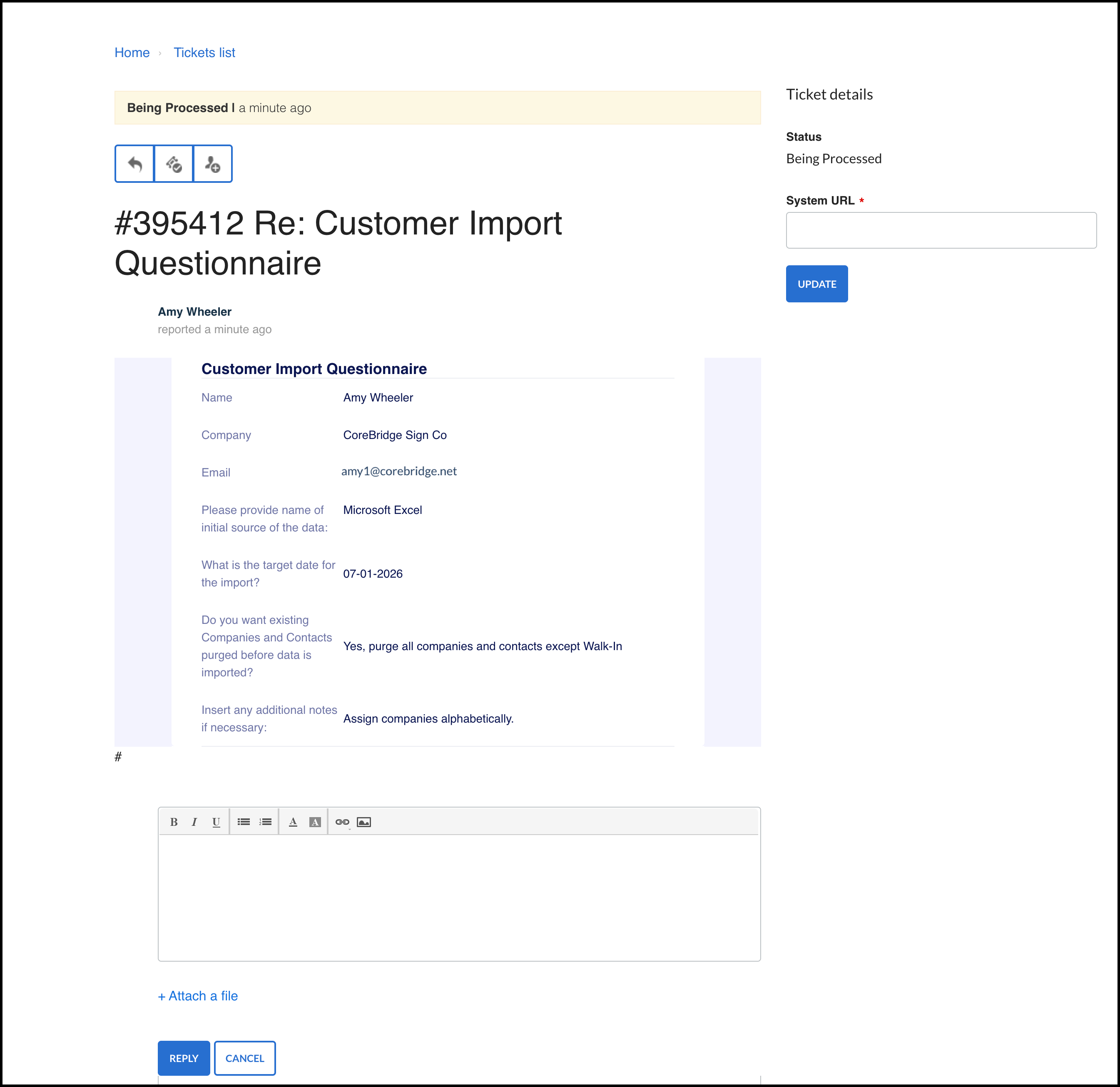Click the 'What is the target date' question label
Viewport: 1120px width, 1087px height.
point(269,574)
